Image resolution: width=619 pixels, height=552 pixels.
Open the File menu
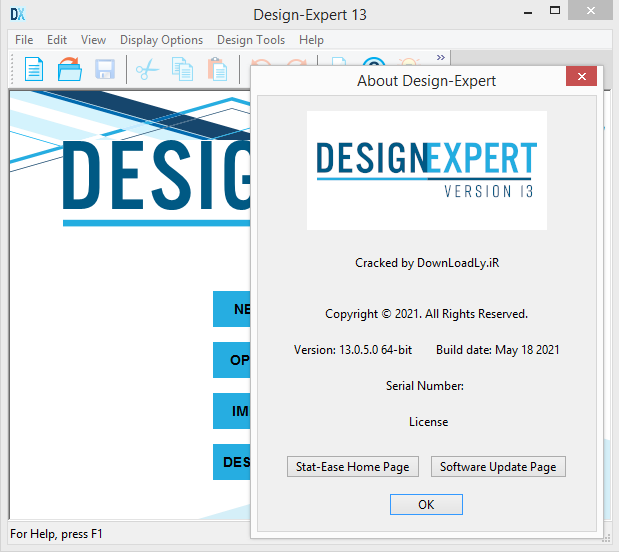pos(24,40)
